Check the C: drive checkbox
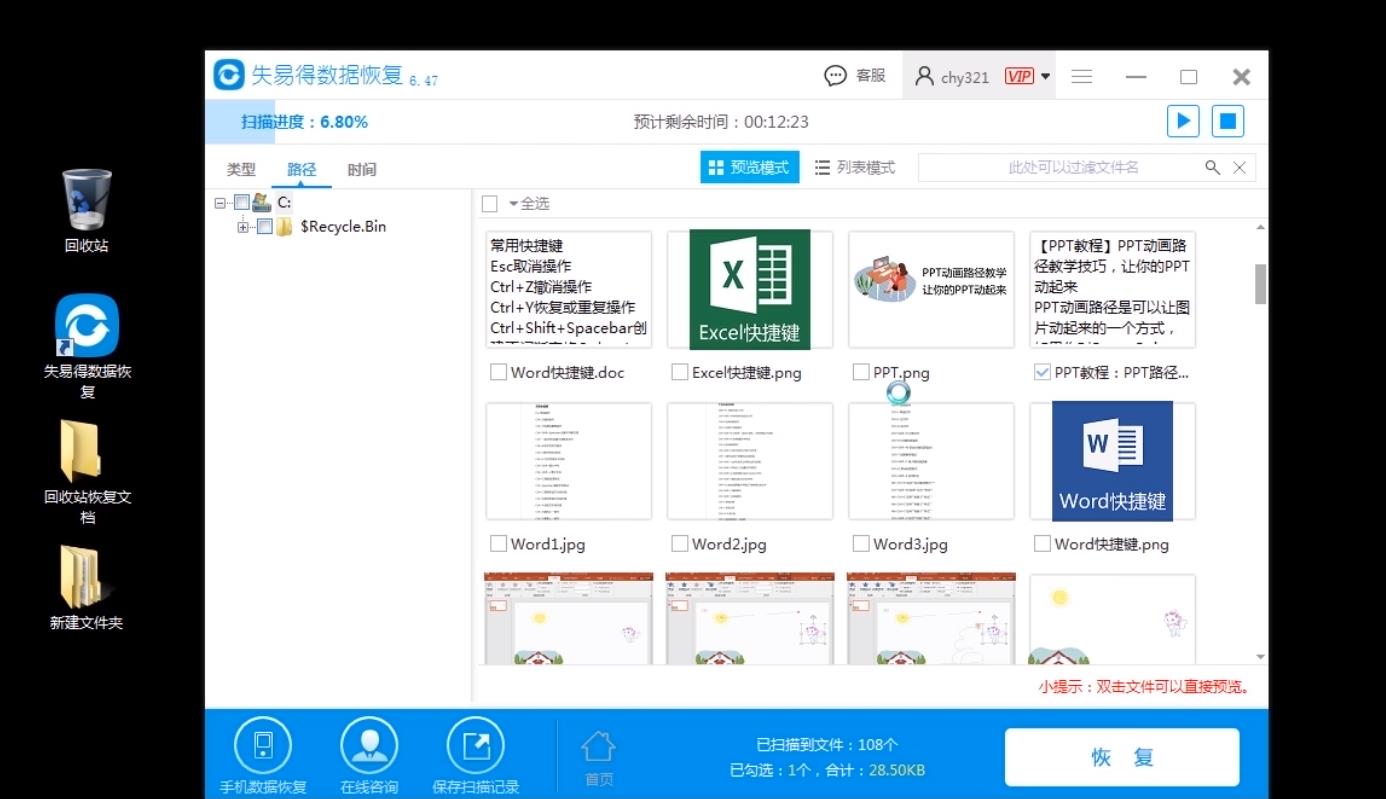The width and height of the screenshot is (1386, 799). click(x=241, y=203)
